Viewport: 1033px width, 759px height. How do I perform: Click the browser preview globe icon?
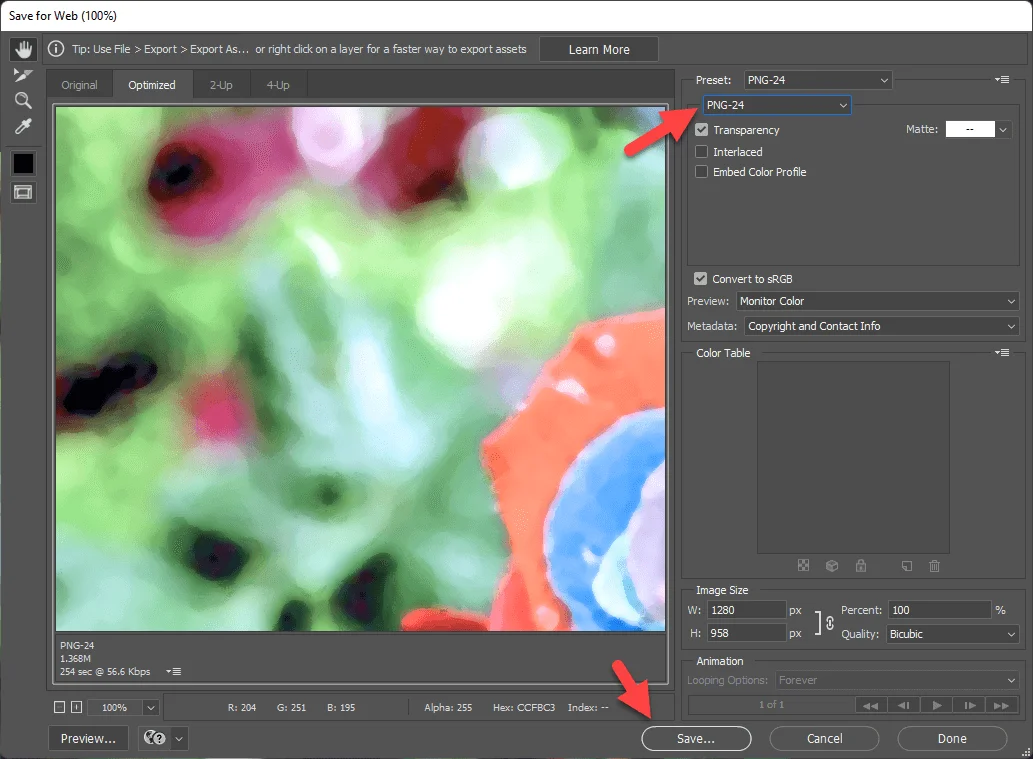click(x=155, y=738)
